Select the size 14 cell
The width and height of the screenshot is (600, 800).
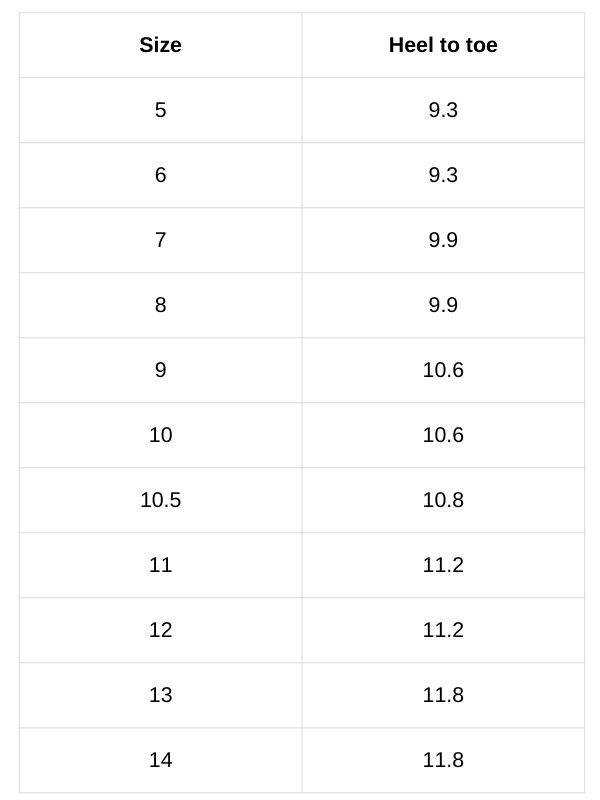pos(160,760)
